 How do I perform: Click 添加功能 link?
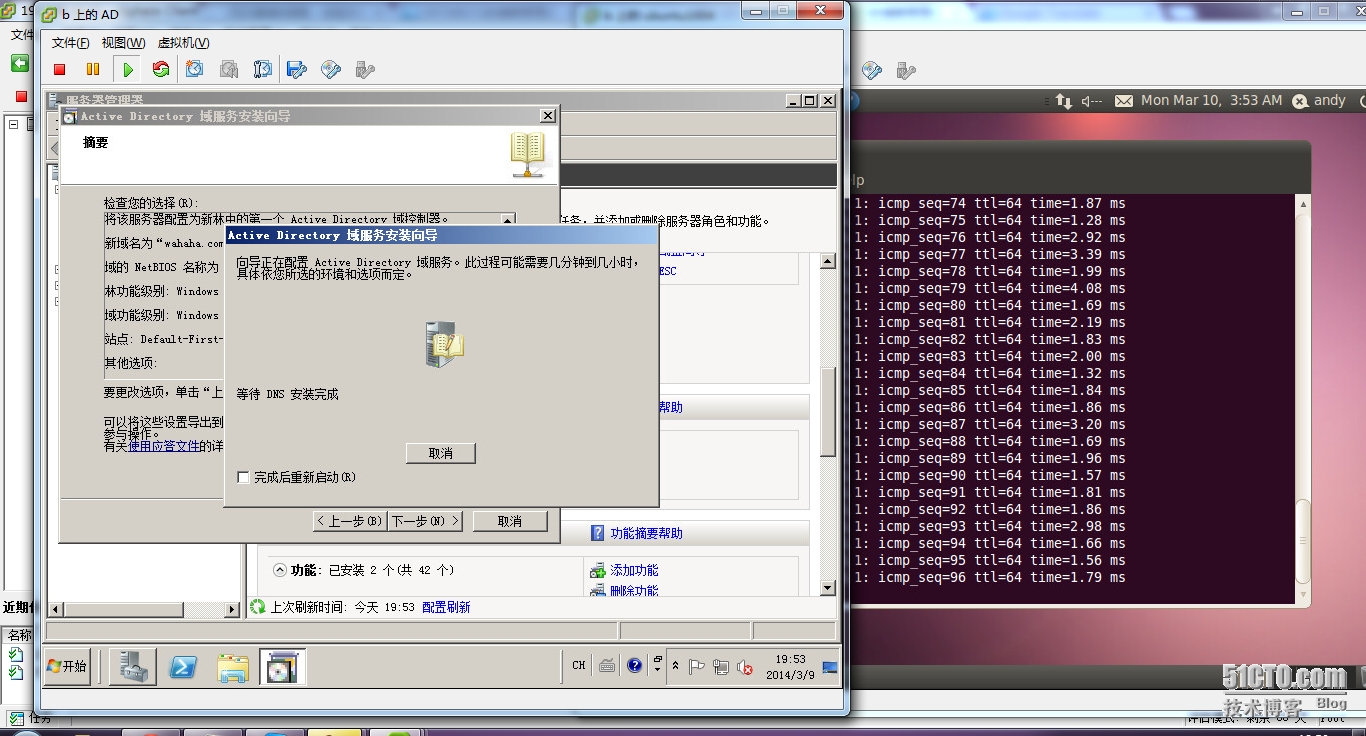pos(634,570)
